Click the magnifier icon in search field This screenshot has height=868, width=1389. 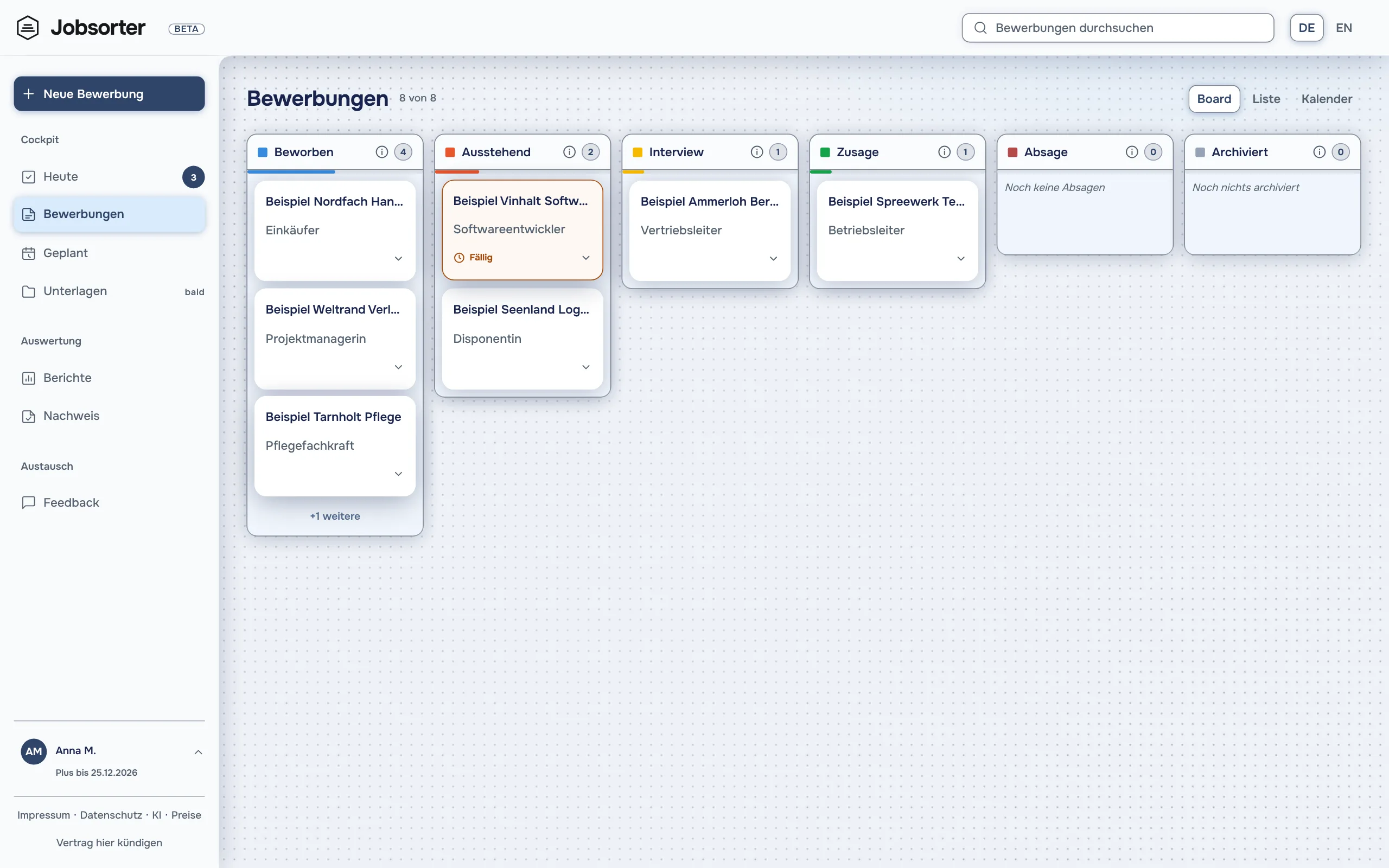pos(980,28)
